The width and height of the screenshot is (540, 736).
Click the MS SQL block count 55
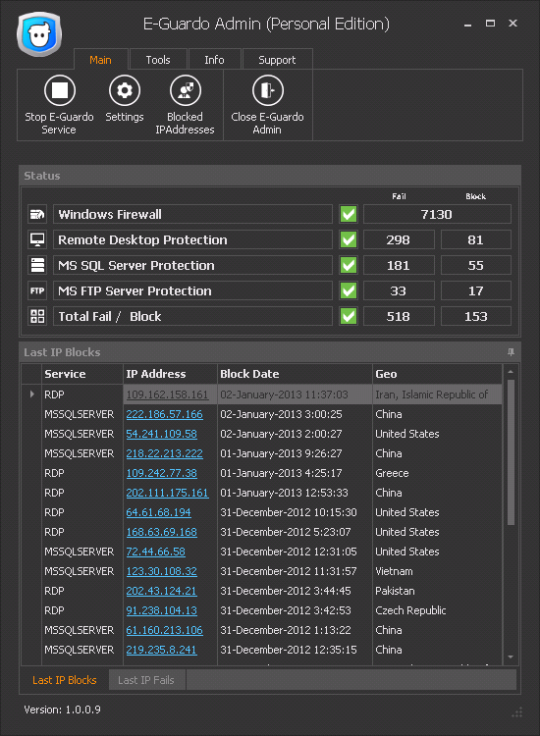[476, 265]
